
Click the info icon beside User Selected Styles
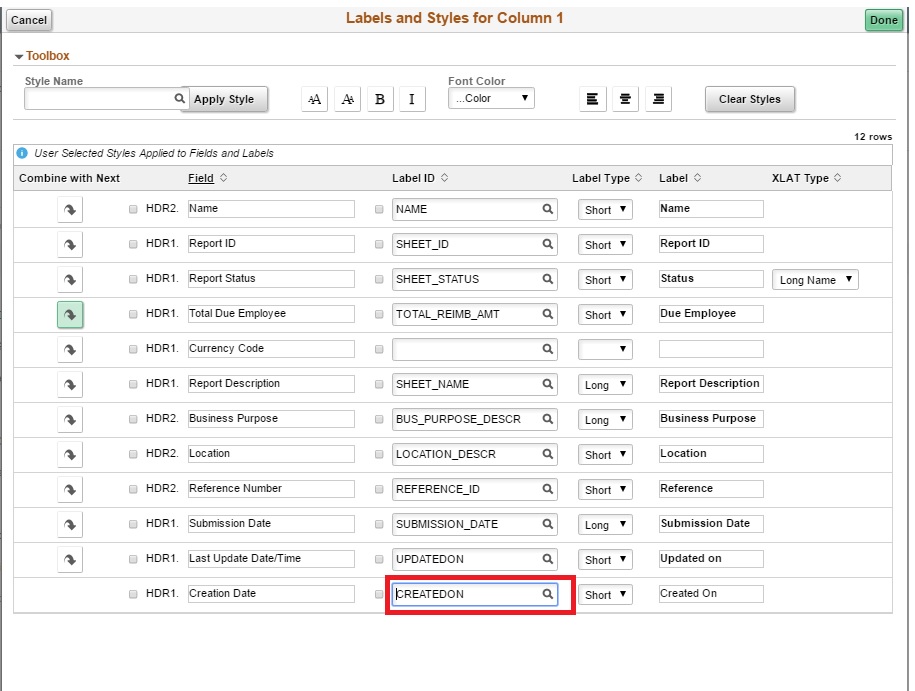[22, 153]
